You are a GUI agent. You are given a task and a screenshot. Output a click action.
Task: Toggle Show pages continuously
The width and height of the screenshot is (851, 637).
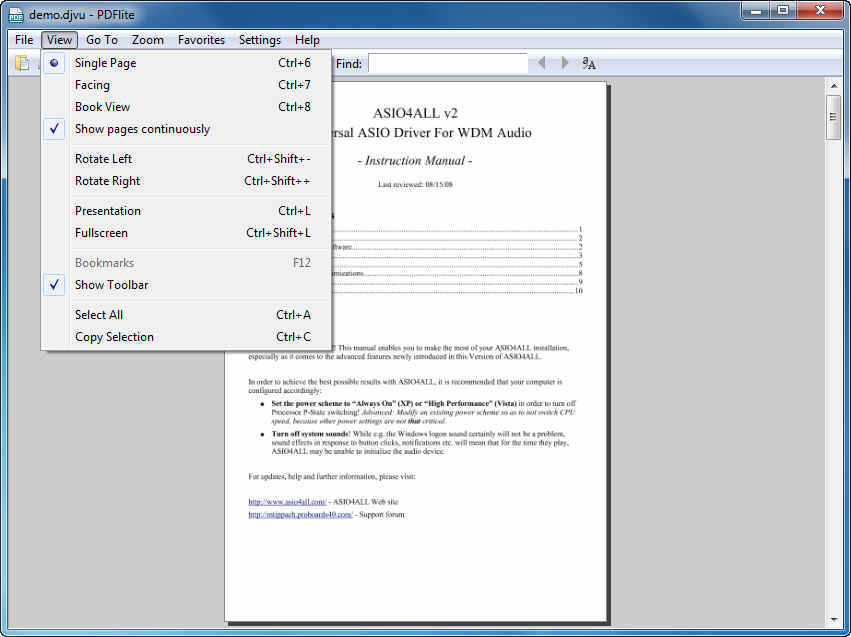pos(187,129)
